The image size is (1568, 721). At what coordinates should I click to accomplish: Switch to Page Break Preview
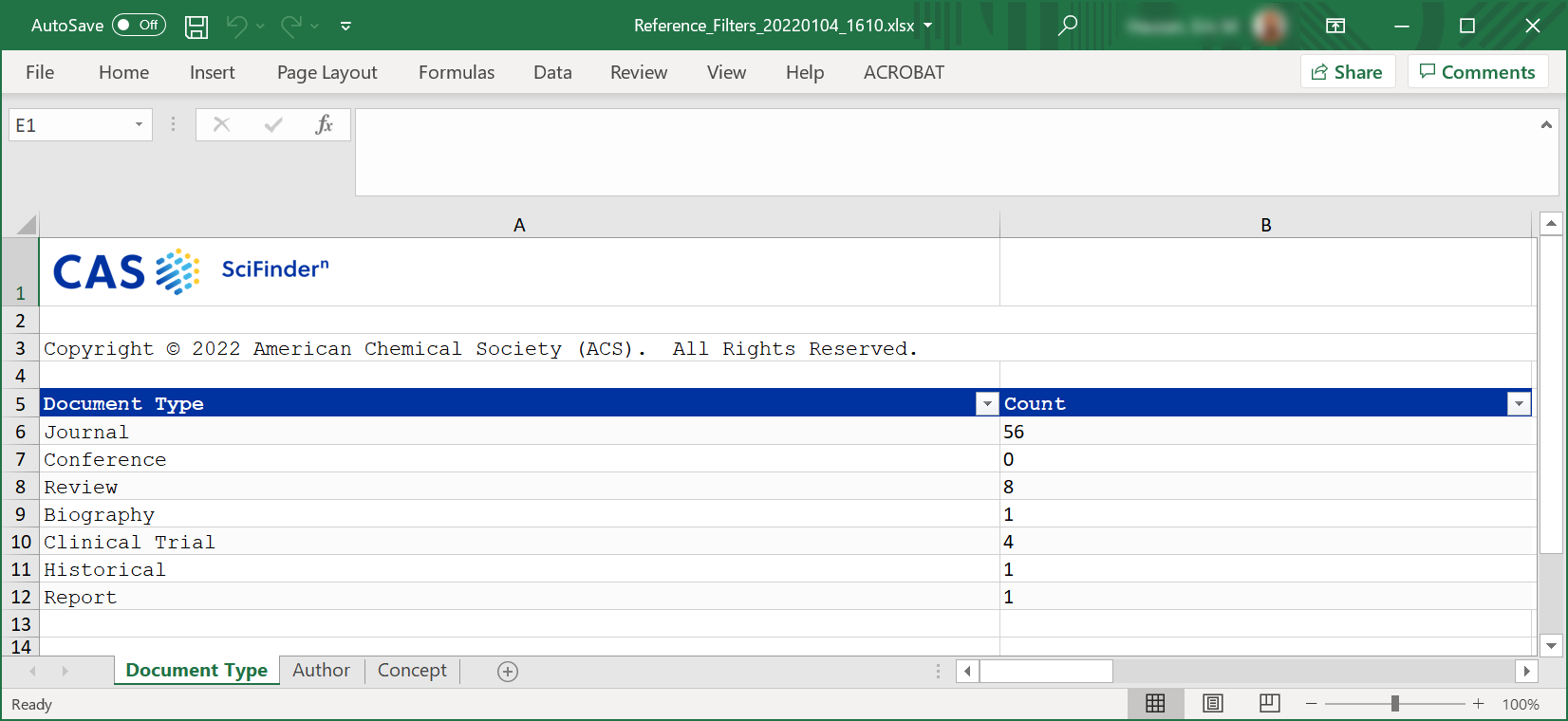[1270, 703]
